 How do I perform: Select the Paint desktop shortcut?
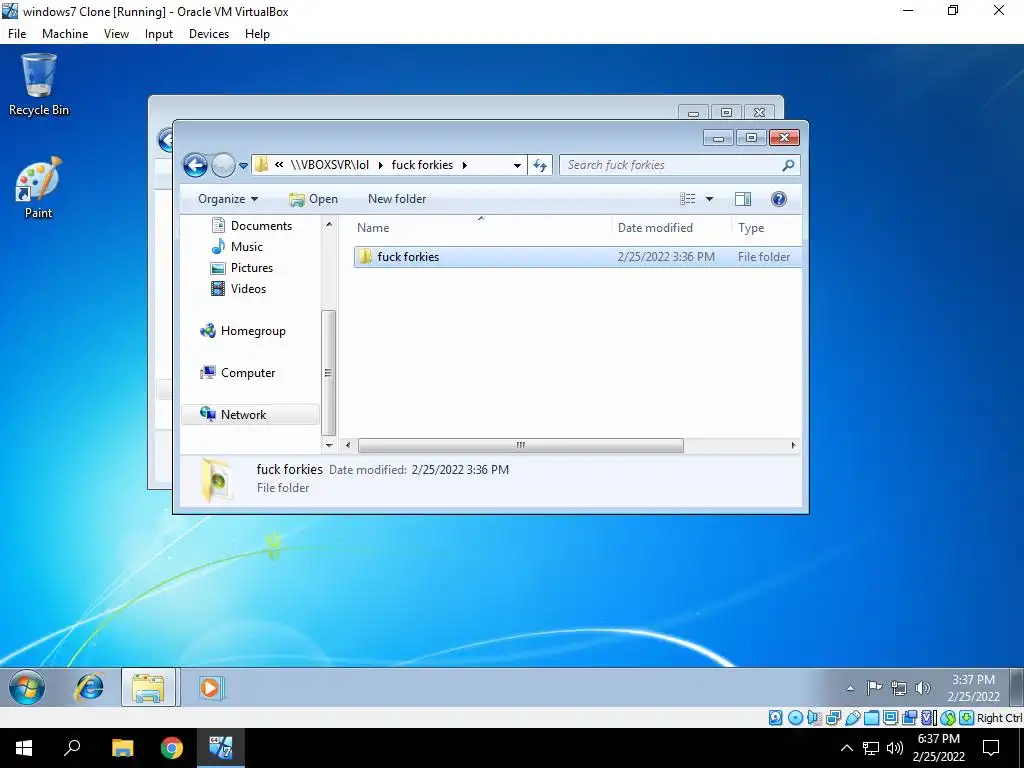tap(39, 187)
